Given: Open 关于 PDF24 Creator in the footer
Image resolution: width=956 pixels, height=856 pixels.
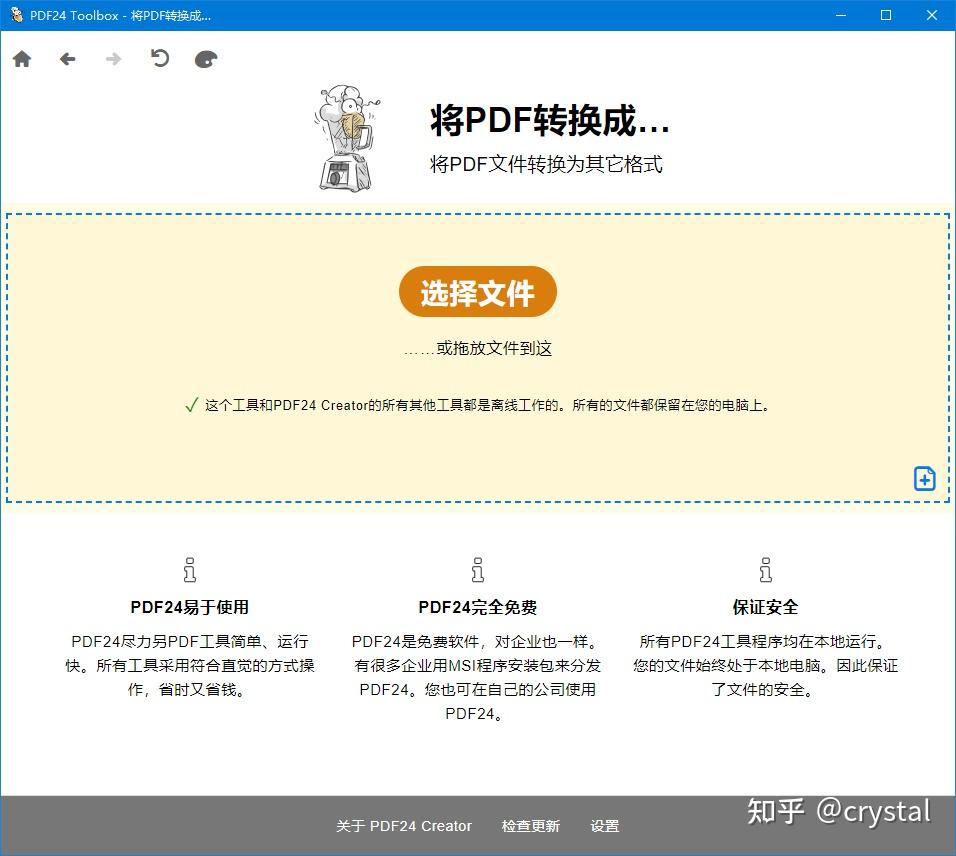Looking at the screenshot, I should pyautogui.click(x=404, y=826).
